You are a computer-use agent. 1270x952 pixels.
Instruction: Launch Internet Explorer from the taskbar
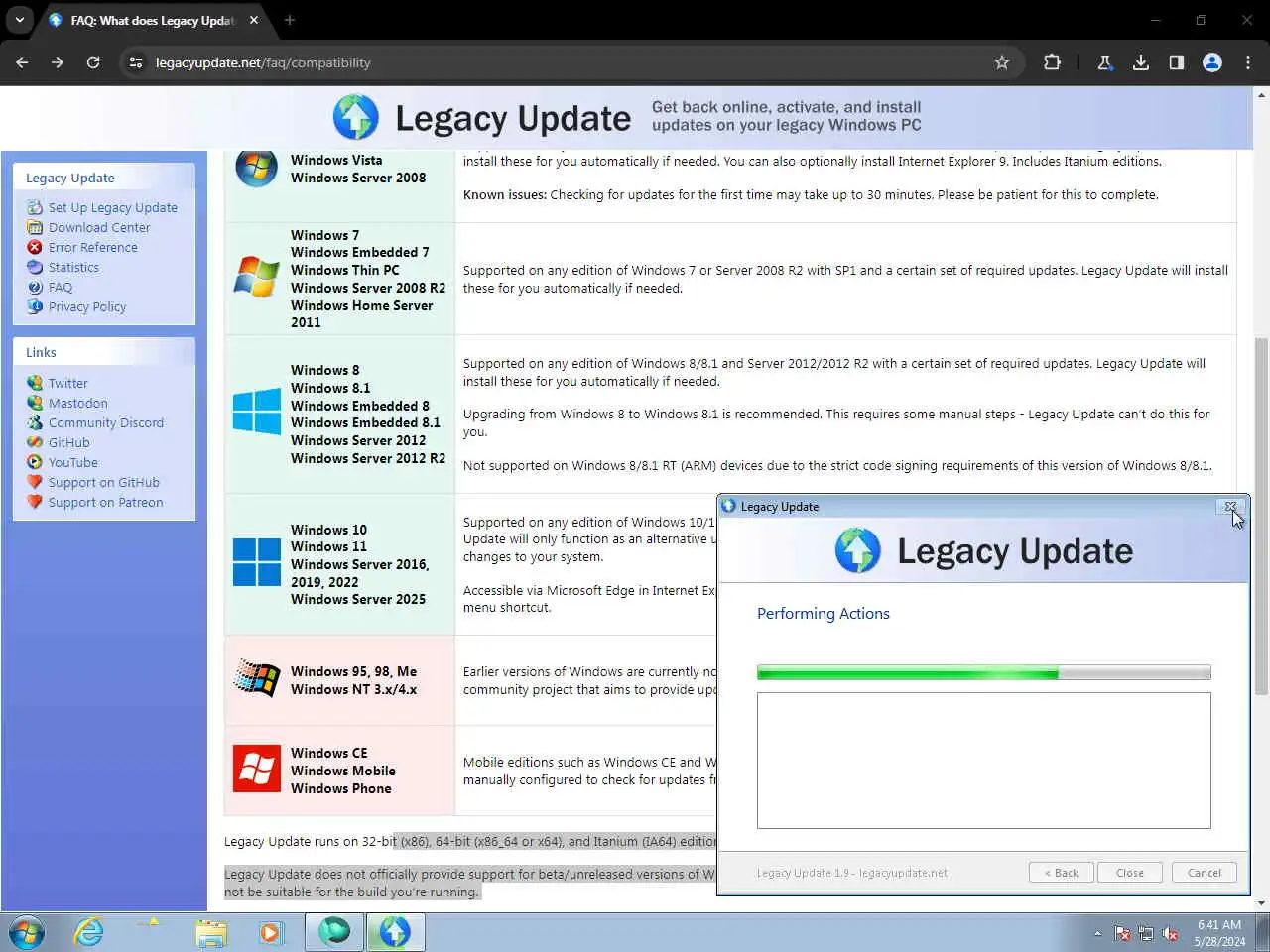[x=89, y=933]
